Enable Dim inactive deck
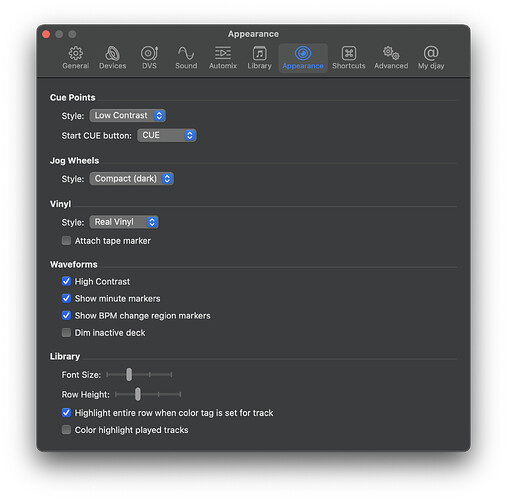Viewport: 507px width, 500px height. 66,332
